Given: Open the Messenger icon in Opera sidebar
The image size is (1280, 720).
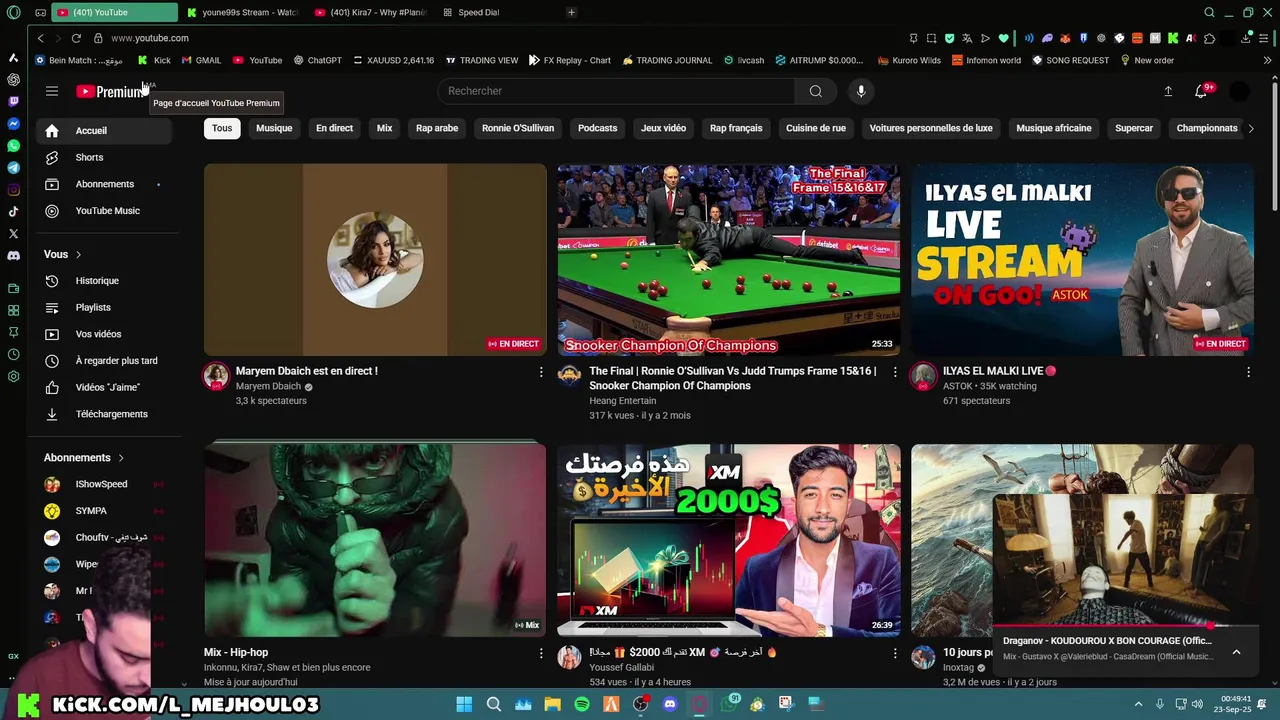Looking at the screenshot, I should 13,123.
